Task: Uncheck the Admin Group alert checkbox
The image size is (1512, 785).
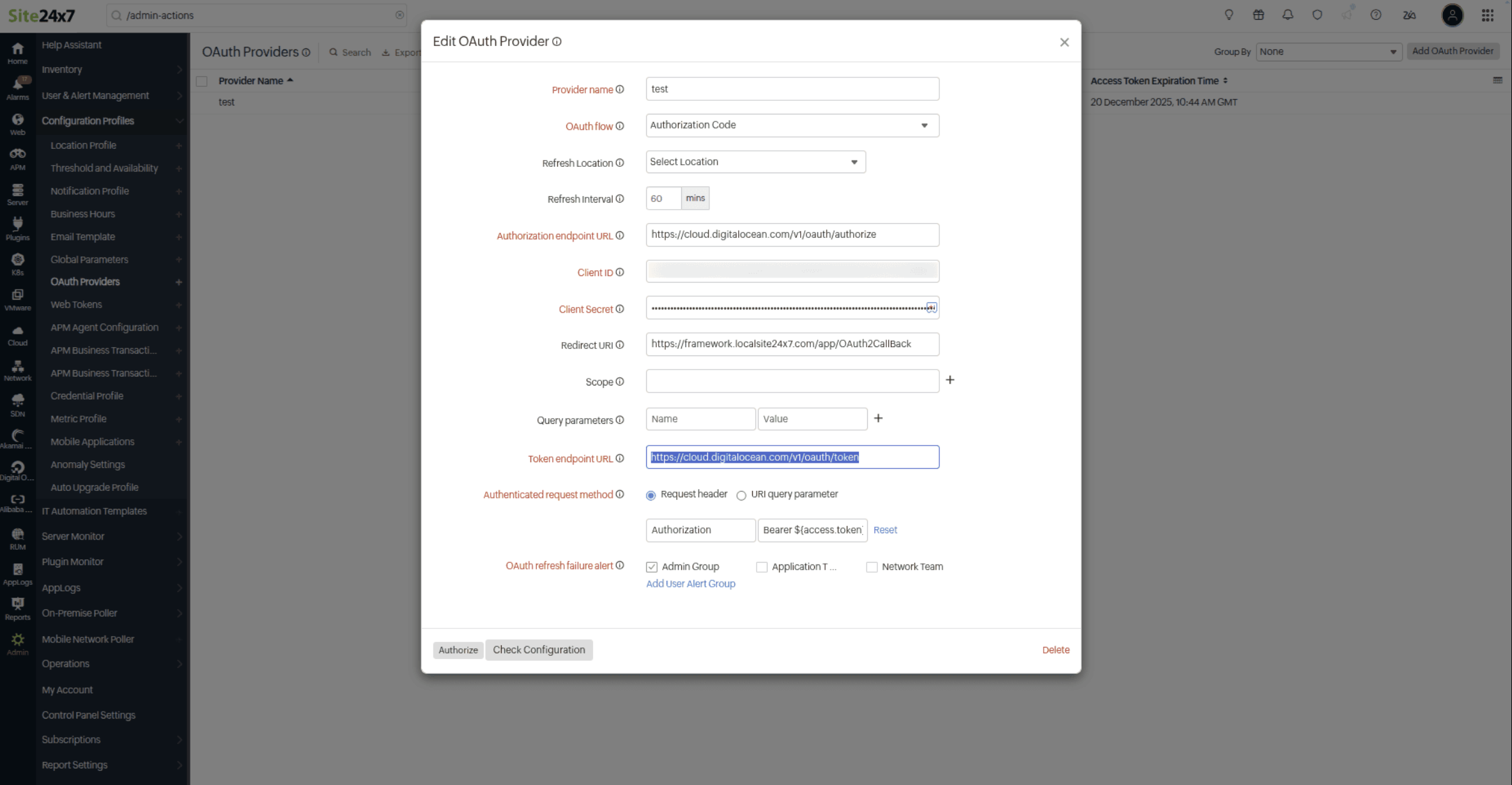Action: (651, 566)
